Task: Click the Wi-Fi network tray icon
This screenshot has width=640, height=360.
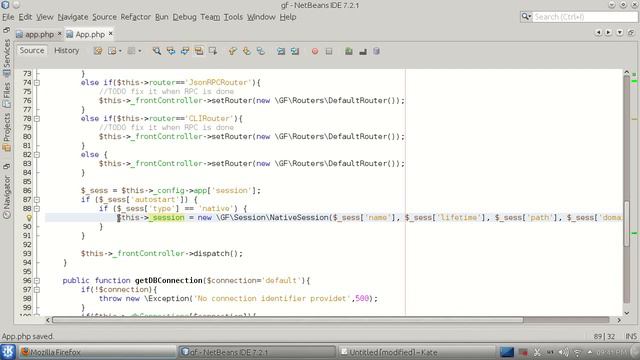Action: (x=577, y=352)
